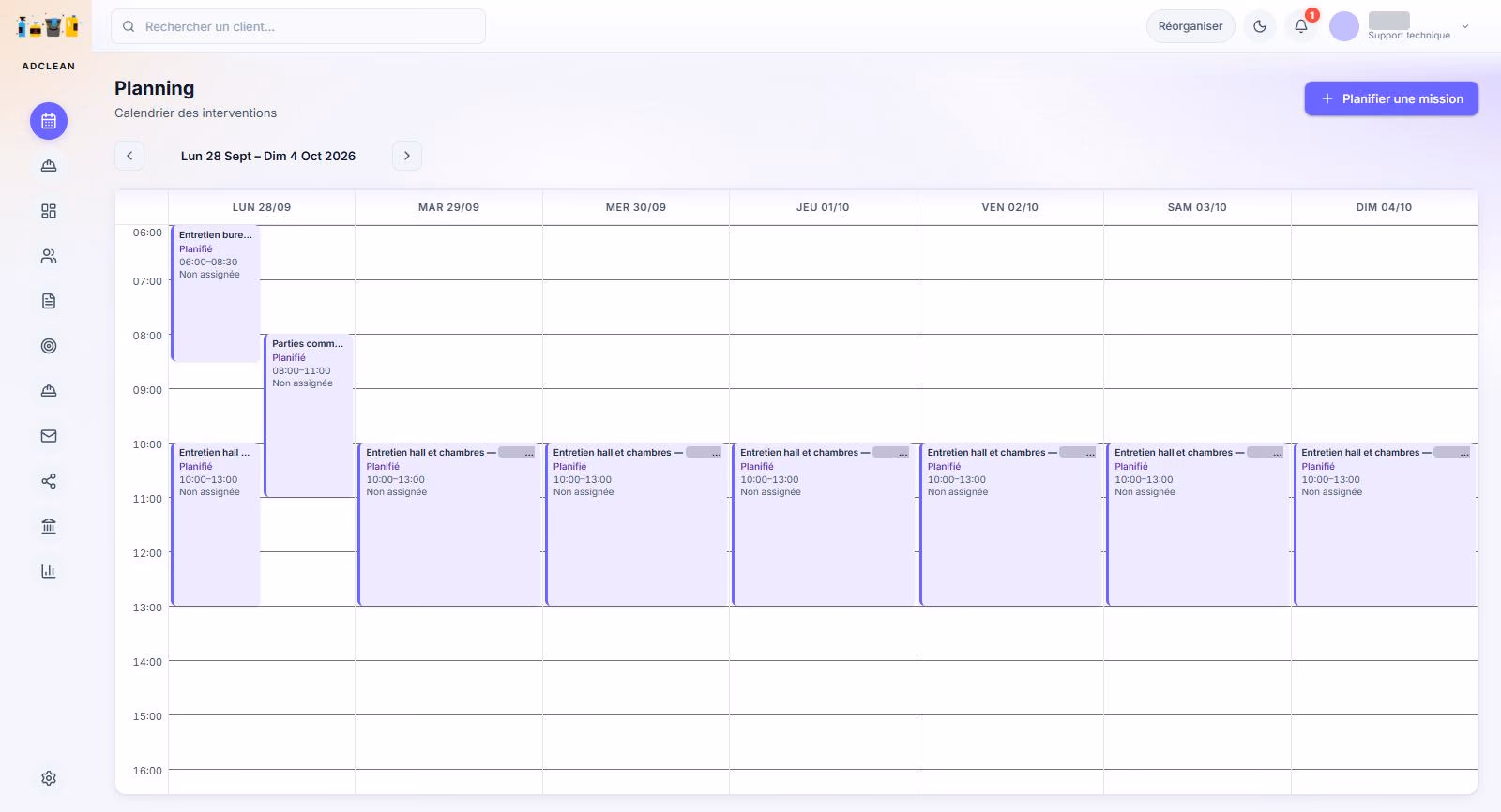Click the Réorganiser button
The image size is (1501, 812).
[1190, 26]
